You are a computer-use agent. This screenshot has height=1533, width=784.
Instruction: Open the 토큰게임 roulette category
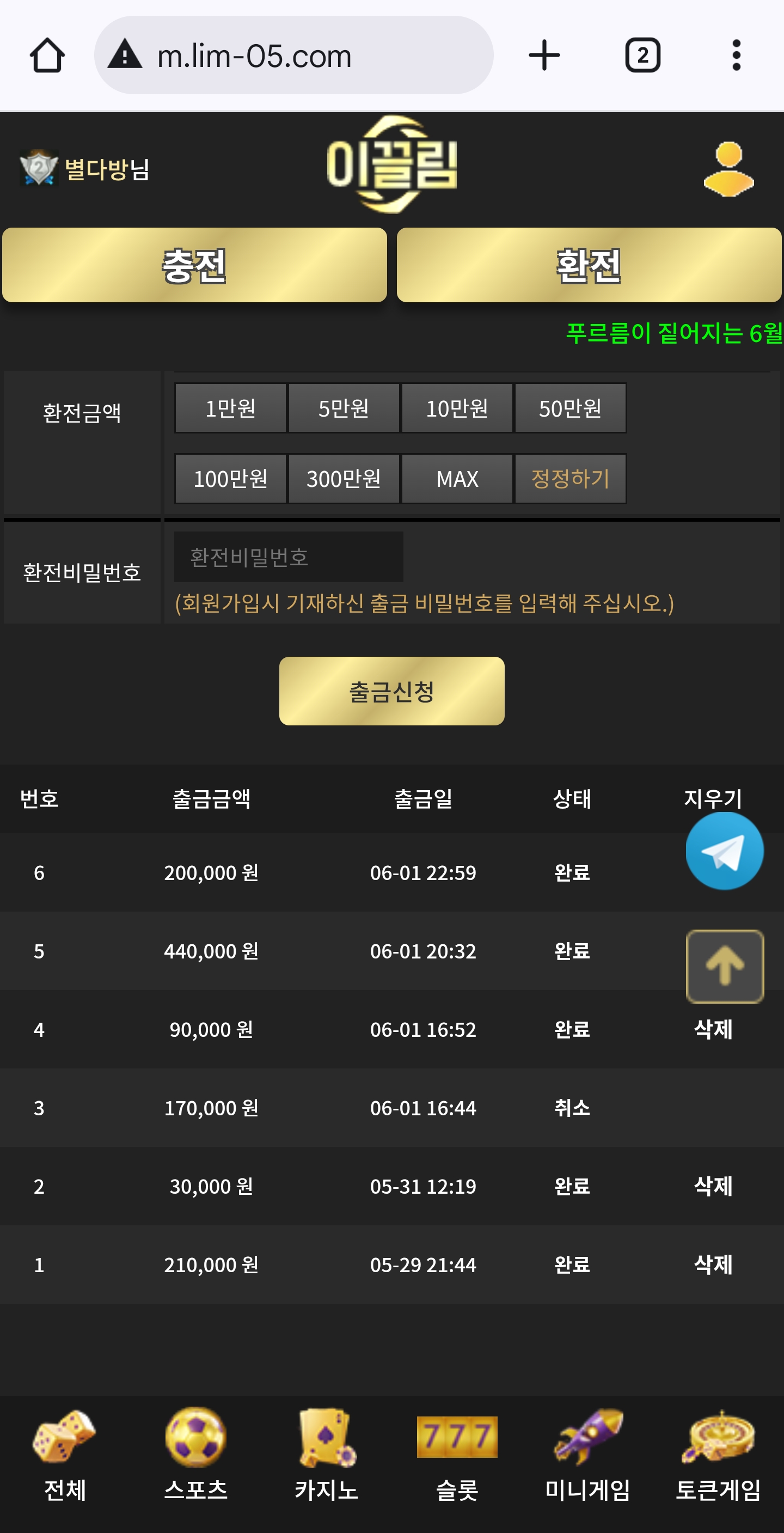point(718,1452)
